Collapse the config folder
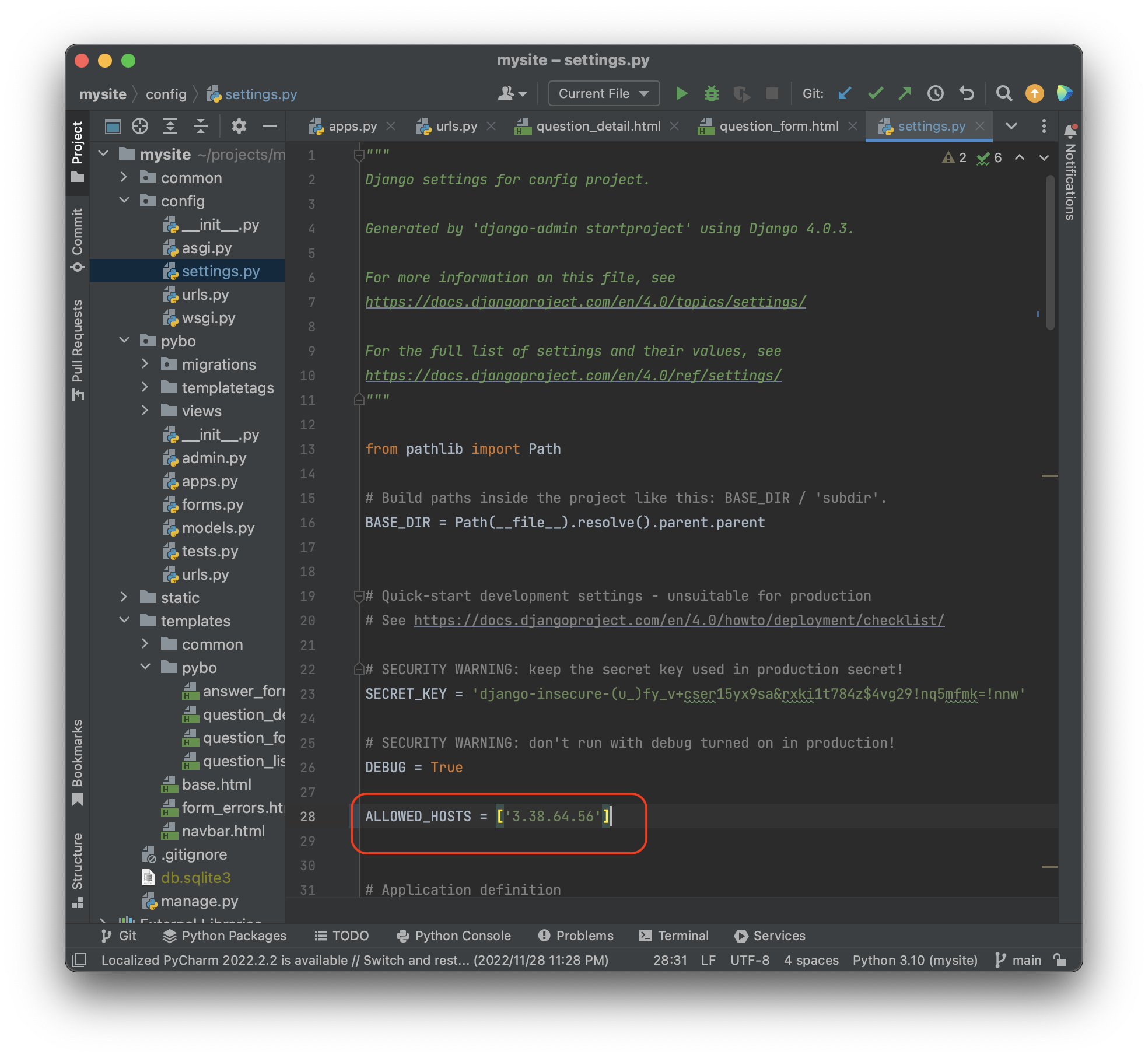This screenshot has height=1058, width=1148. coord(124,201)
